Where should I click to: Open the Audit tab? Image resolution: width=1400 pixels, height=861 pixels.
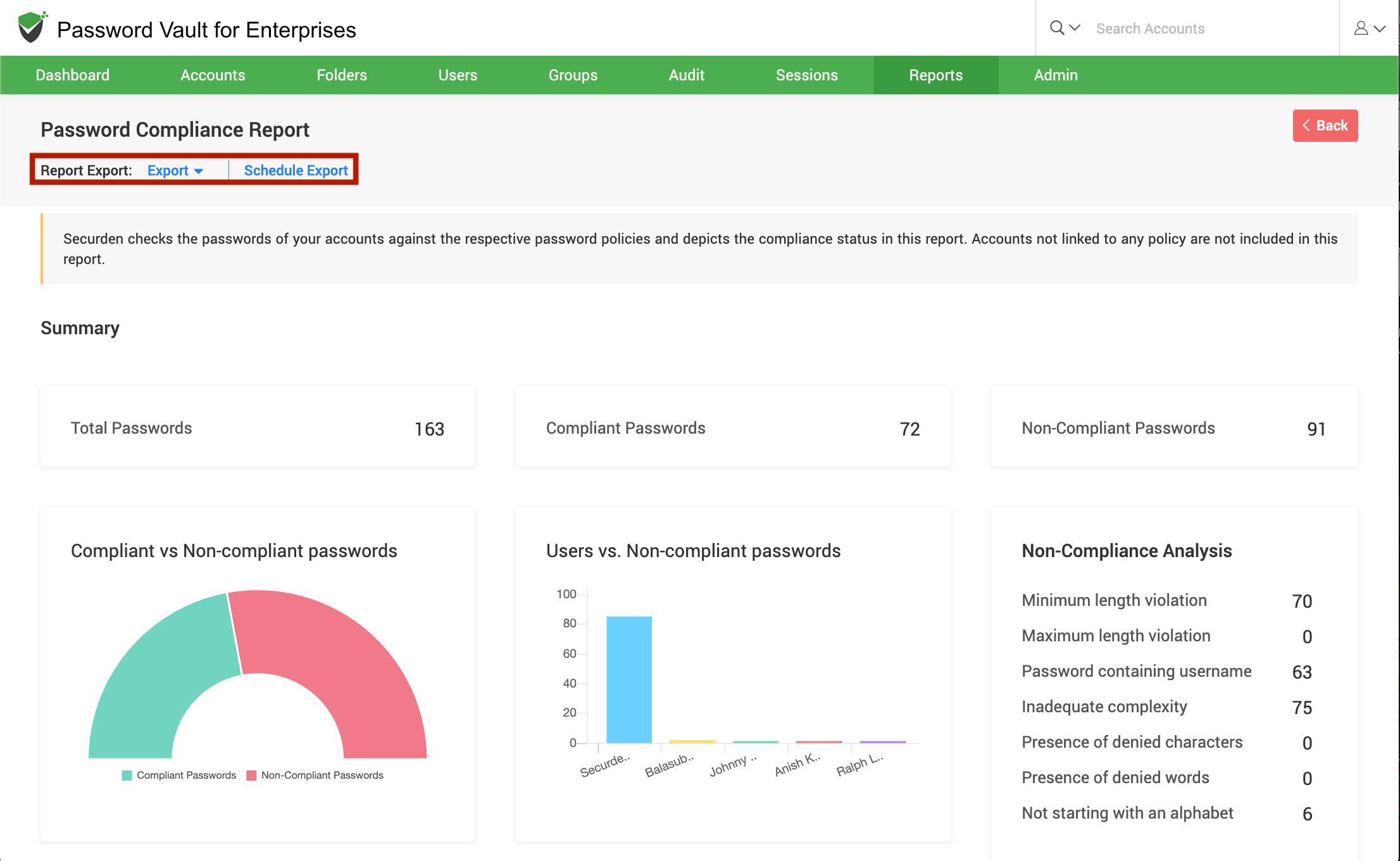coord(687,75)
